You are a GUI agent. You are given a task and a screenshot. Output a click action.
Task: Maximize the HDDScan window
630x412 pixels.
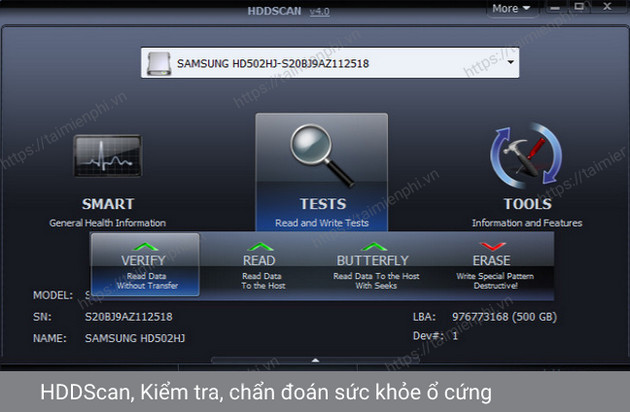pyautogui.click(x=579, y=7)
